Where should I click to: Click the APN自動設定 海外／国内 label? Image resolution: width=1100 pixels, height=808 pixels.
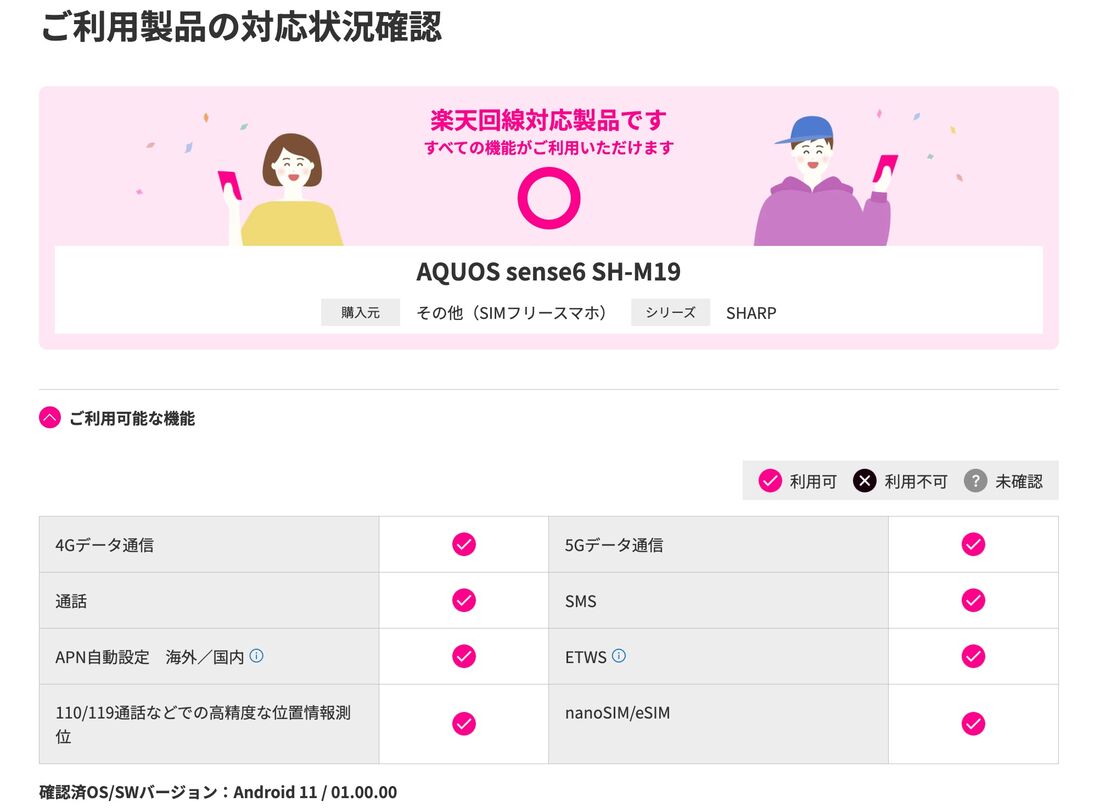(149, 657)
